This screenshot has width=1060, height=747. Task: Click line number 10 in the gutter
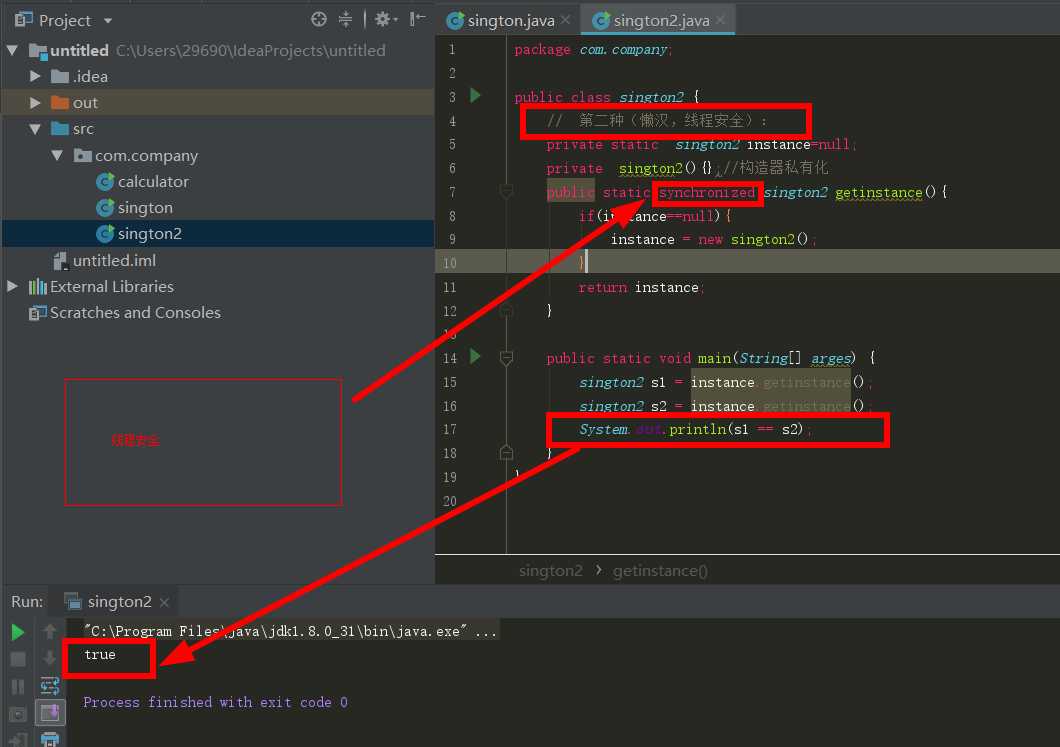pos(450,263)
